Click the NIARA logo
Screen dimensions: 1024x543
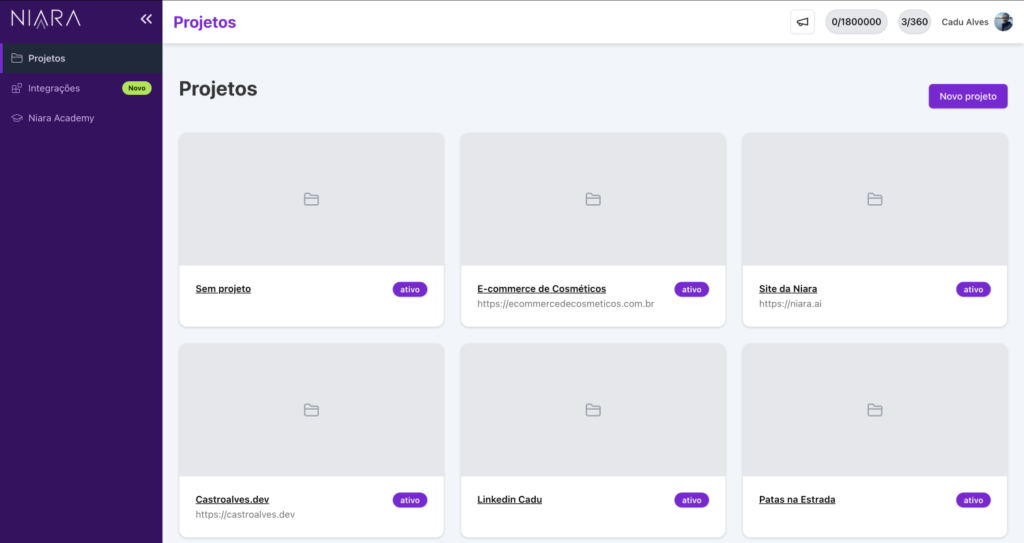coord(46,19)
